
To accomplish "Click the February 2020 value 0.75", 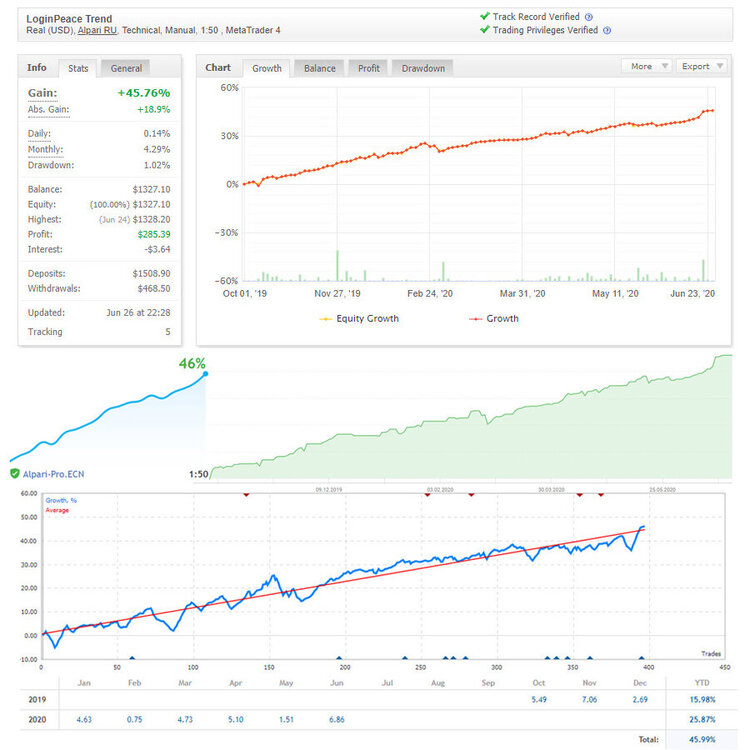I will [134, 719].
